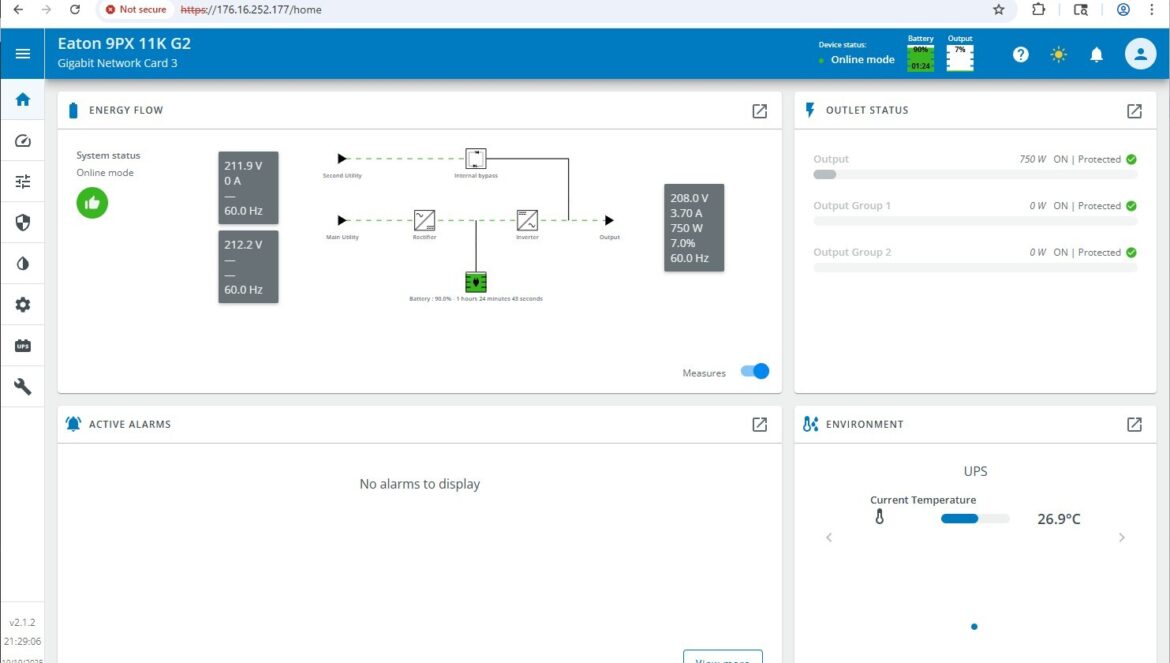The height and width of the screenshot is (663, 1170).
Task: Open the user account menu
Action: tap(1140, 54)
